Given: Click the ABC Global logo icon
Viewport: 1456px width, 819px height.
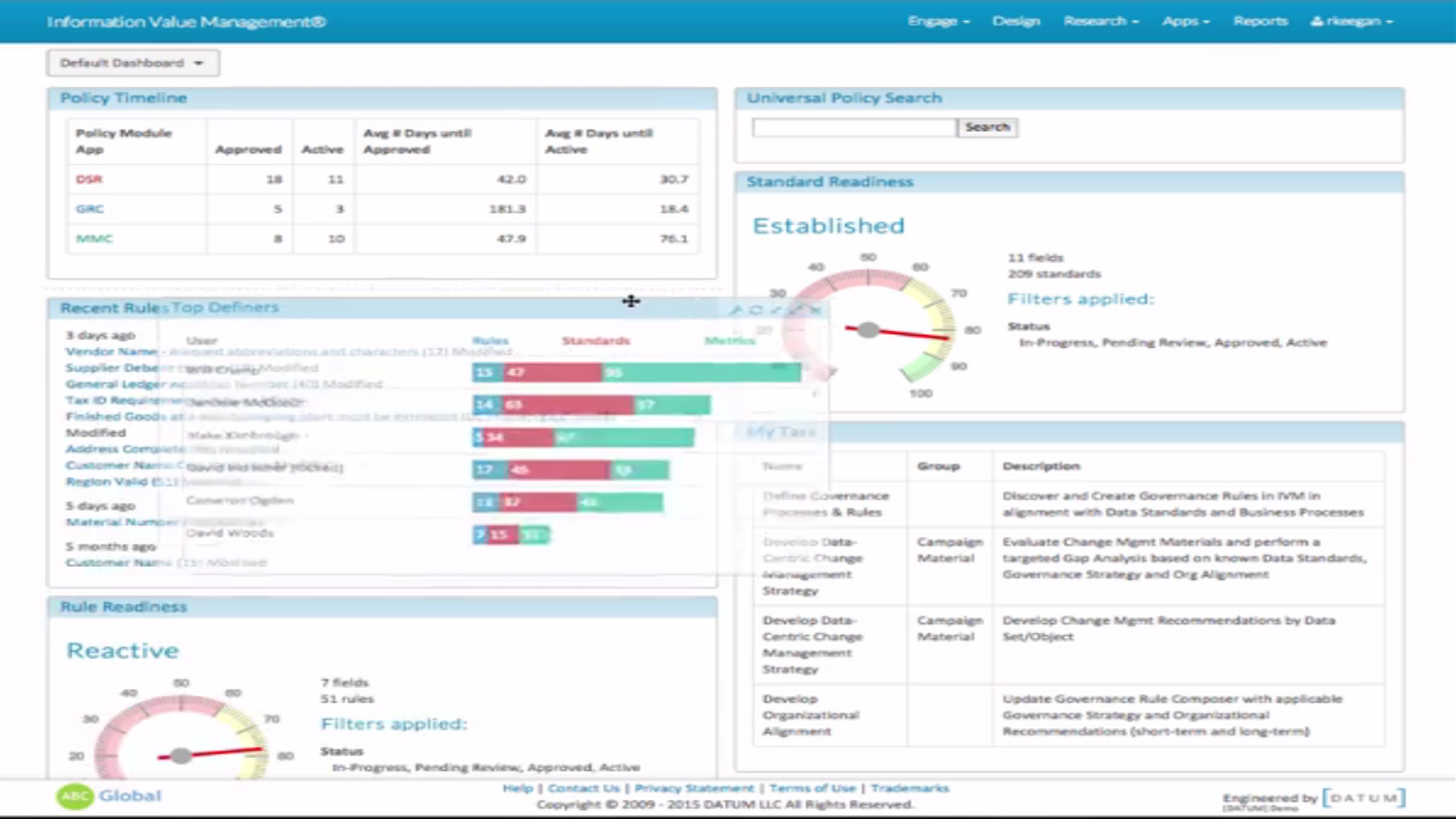Looking at the screenshot, I should pos(75,796).
